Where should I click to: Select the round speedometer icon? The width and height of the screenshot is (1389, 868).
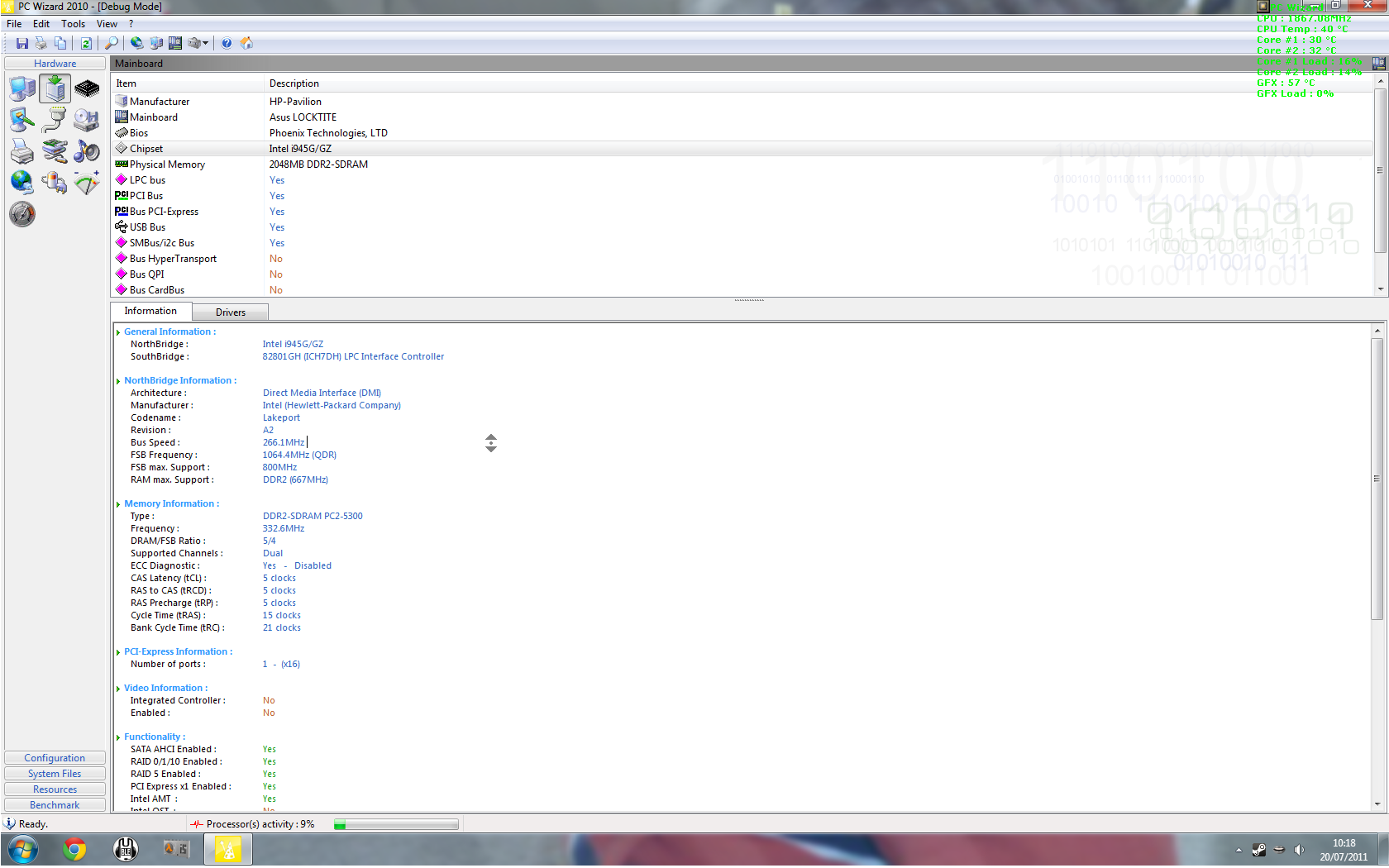(x=22, y=214)
